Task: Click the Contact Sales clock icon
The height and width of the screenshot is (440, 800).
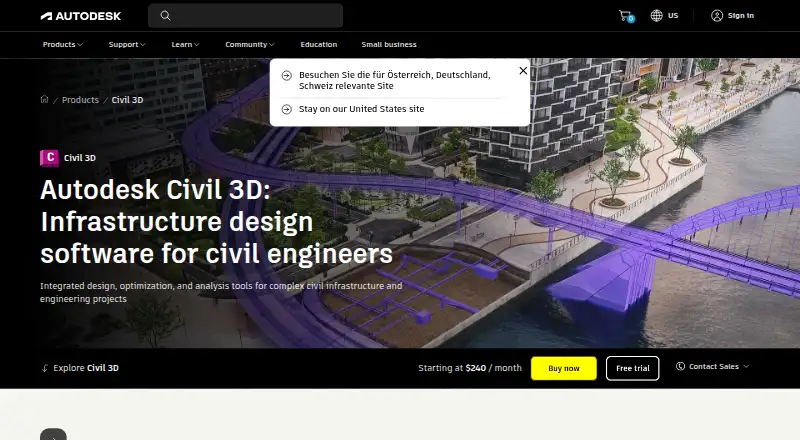Action: pyautogui.click(x=680, y=366)
